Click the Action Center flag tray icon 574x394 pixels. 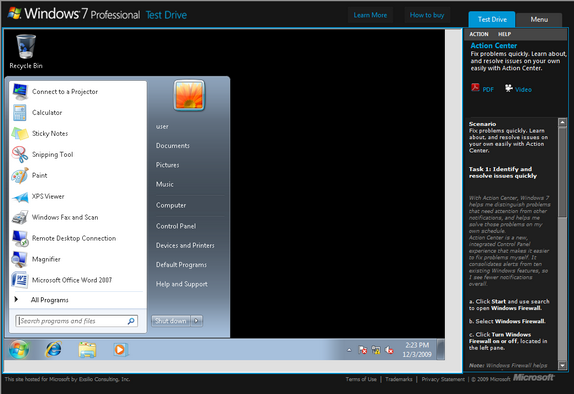tap(362, 350)
